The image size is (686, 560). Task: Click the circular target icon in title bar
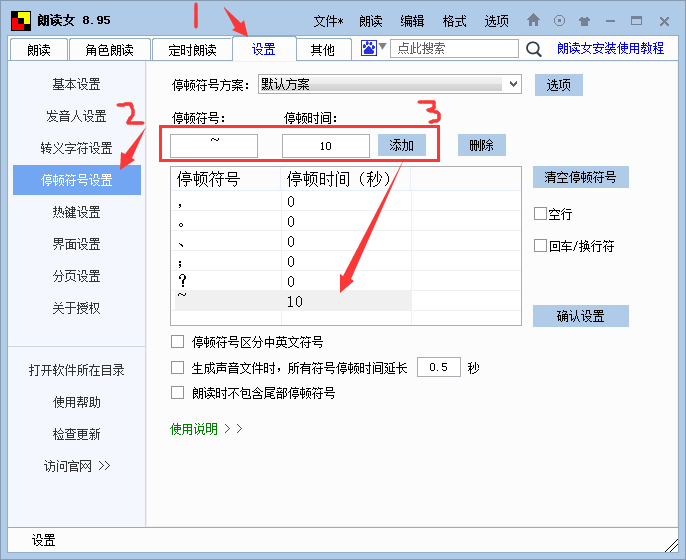coord(559,21)
